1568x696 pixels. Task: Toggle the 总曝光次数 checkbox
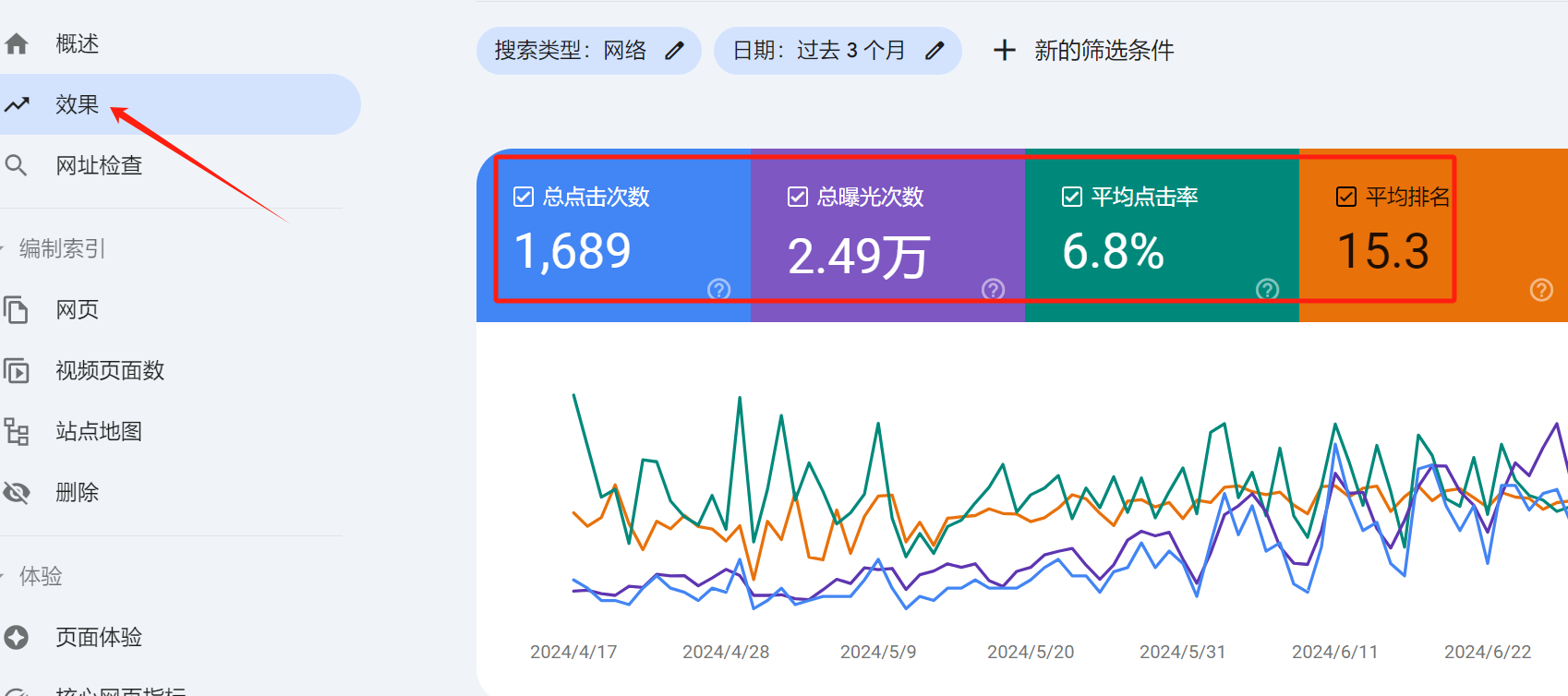pos(798,197)
